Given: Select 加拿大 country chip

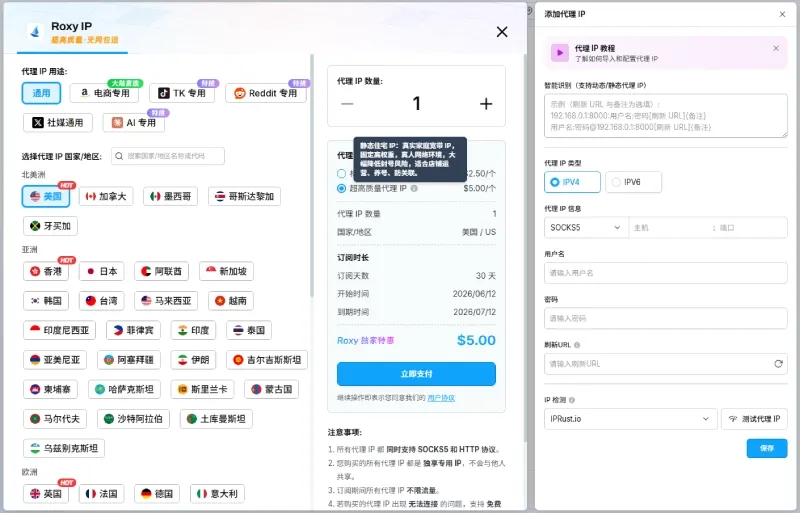Looking at the screenshot, I should click(x=106, y=196).
